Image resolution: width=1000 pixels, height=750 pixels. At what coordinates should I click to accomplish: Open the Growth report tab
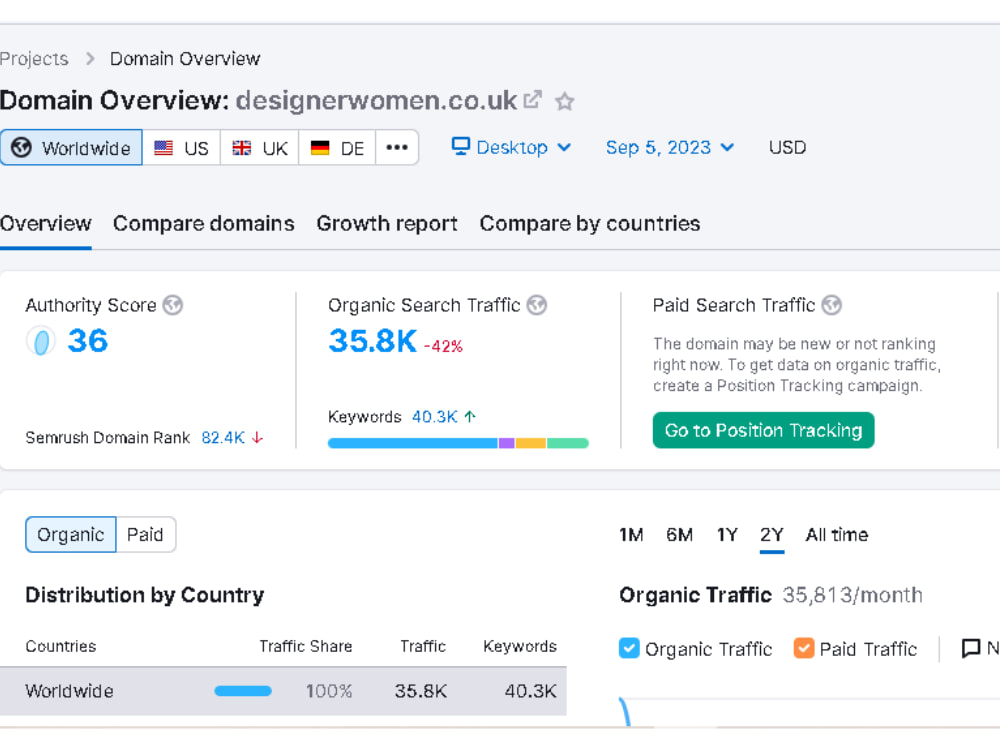[387, 223]
